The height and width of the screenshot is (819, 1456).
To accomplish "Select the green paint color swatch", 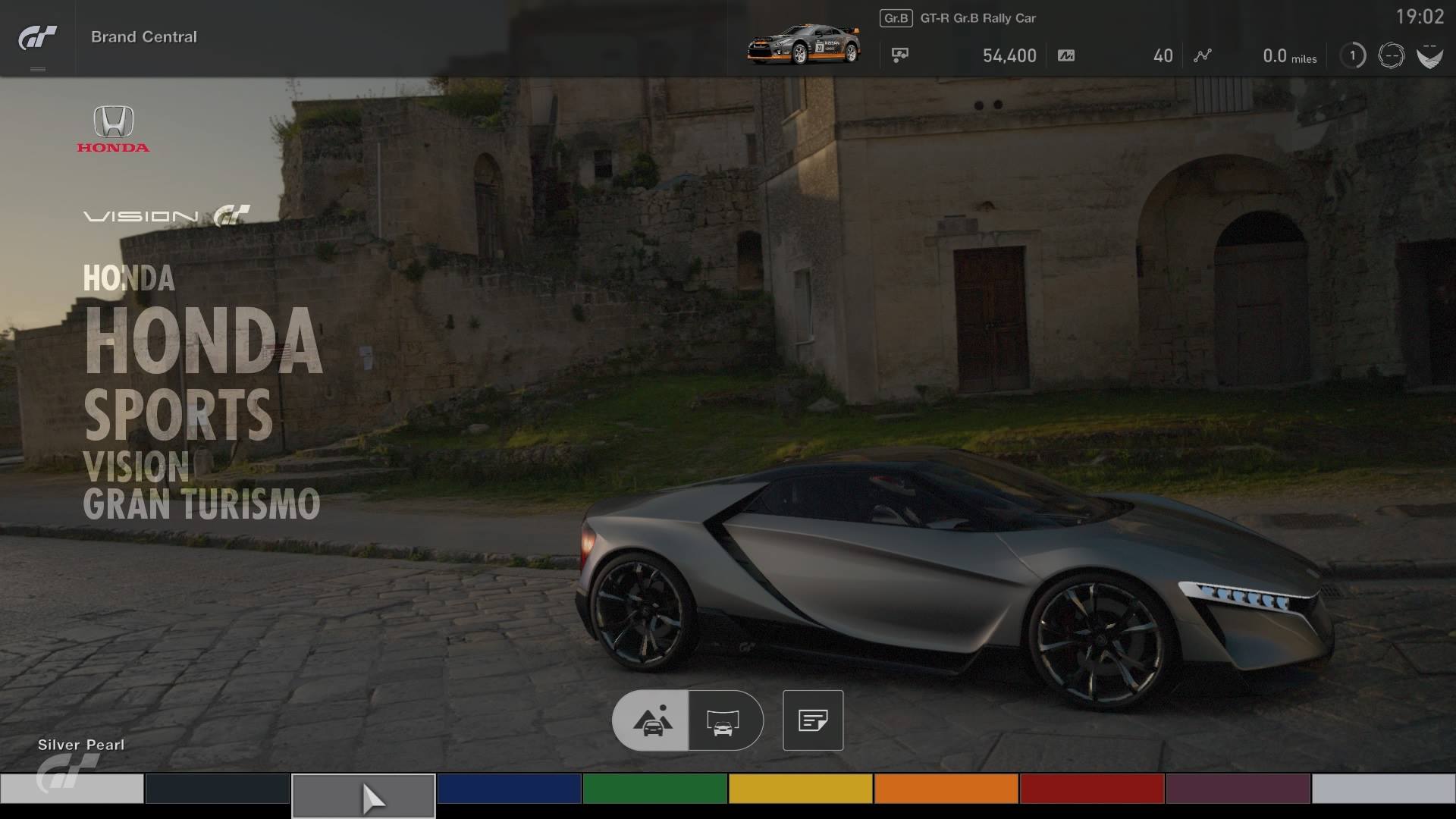I will click(x=654, y=789).
